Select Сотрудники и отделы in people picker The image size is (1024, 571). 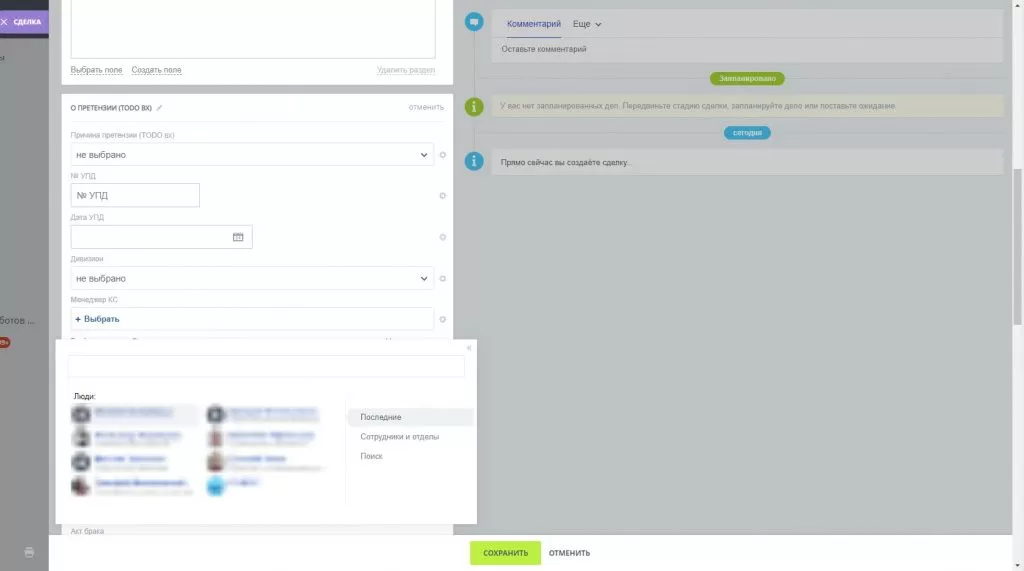(x=399, y=437)
